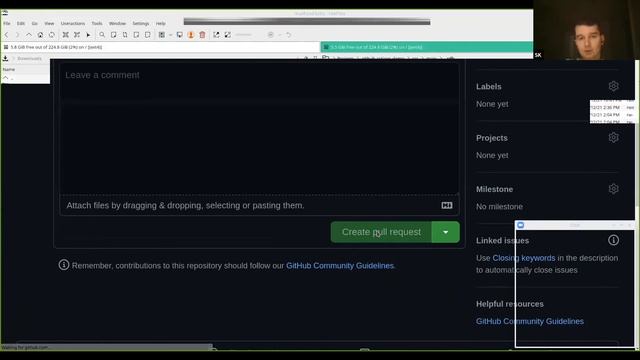Click the Create pull request button

coord(381,232)
